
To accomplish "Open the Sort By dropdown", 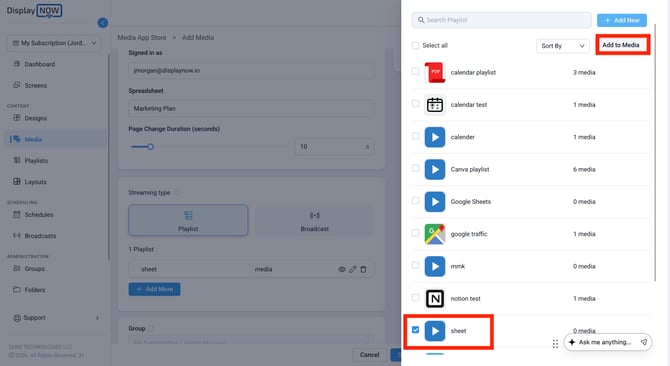I will coord(563,46).
